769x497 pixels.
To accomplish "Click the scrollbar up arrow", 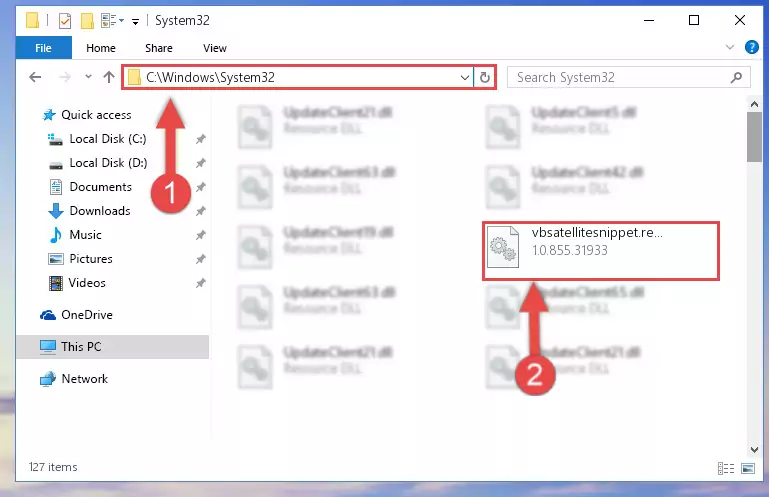I will (754, 104).
